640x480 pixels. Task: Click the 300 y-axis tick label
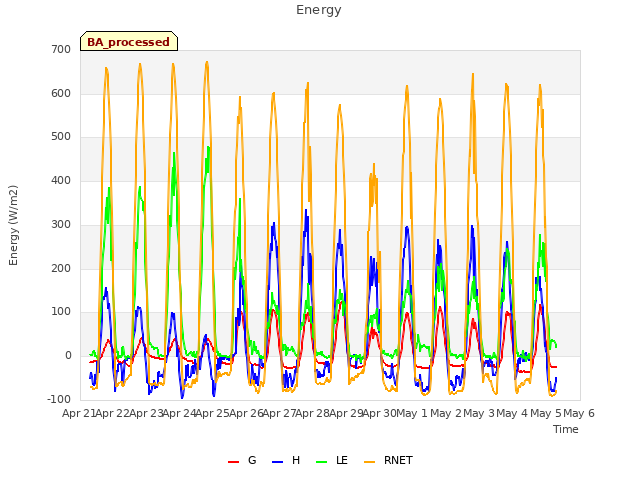[x=61, y=224]
